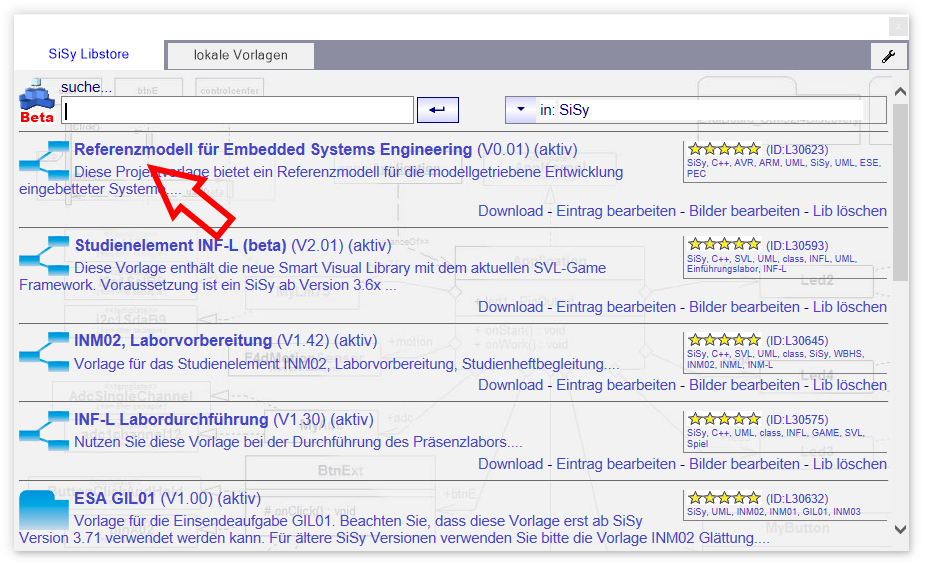Open INF-L Labordurchführung title link

coord(171,419)
